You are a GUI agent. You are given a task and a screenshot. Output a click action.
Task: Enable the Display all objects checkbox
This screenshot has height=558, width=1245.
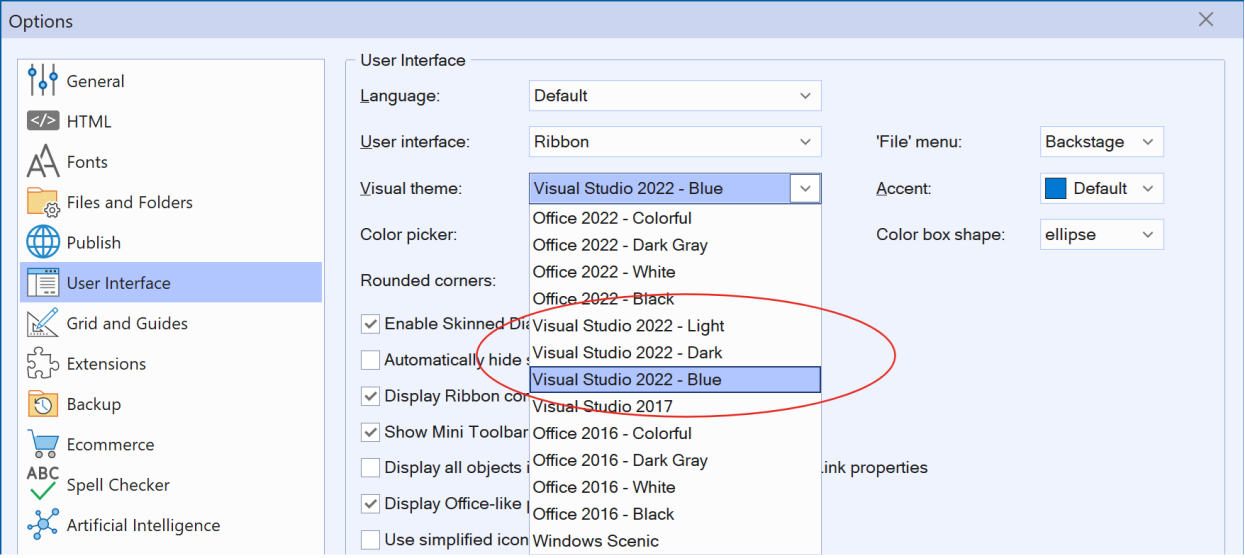[370, 468]
